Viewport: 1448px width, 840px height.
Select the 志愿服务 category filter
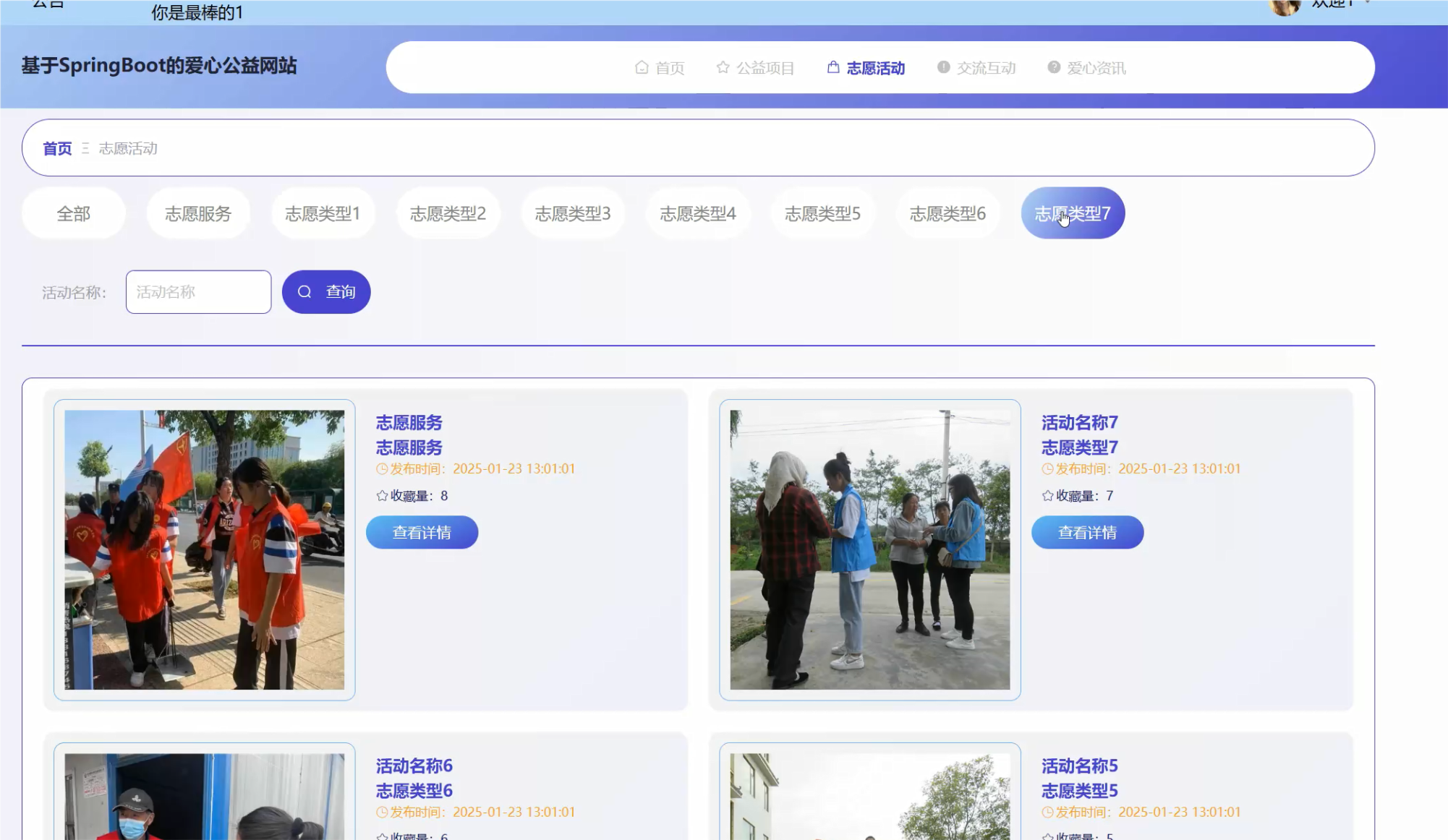pyautogui.click(x=198, y=214)
